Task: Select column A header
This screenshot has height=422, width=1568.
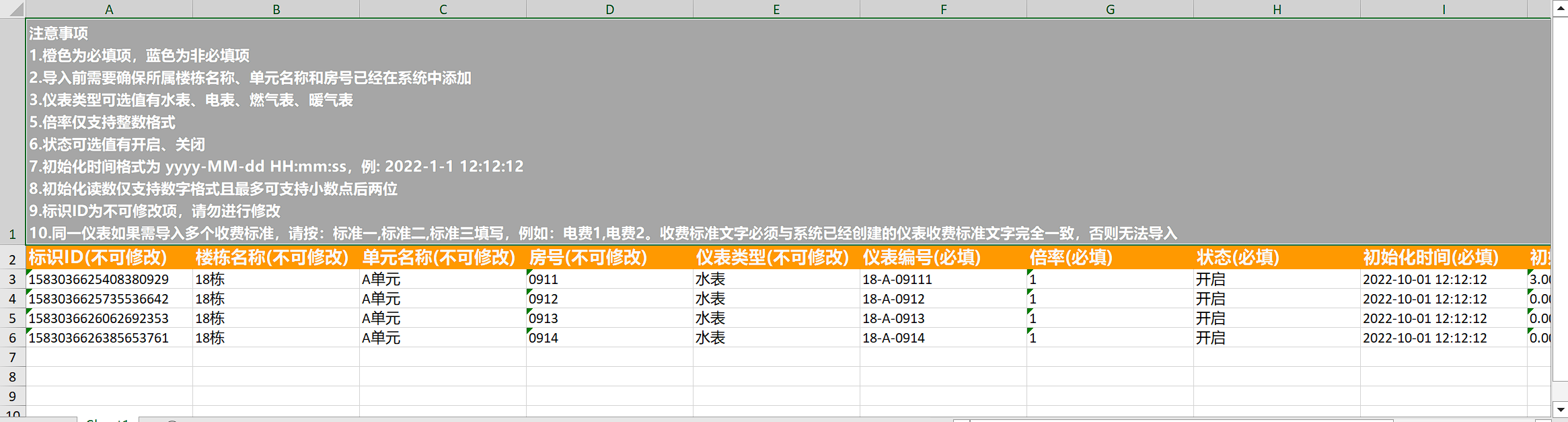Action: coord(109,9)
